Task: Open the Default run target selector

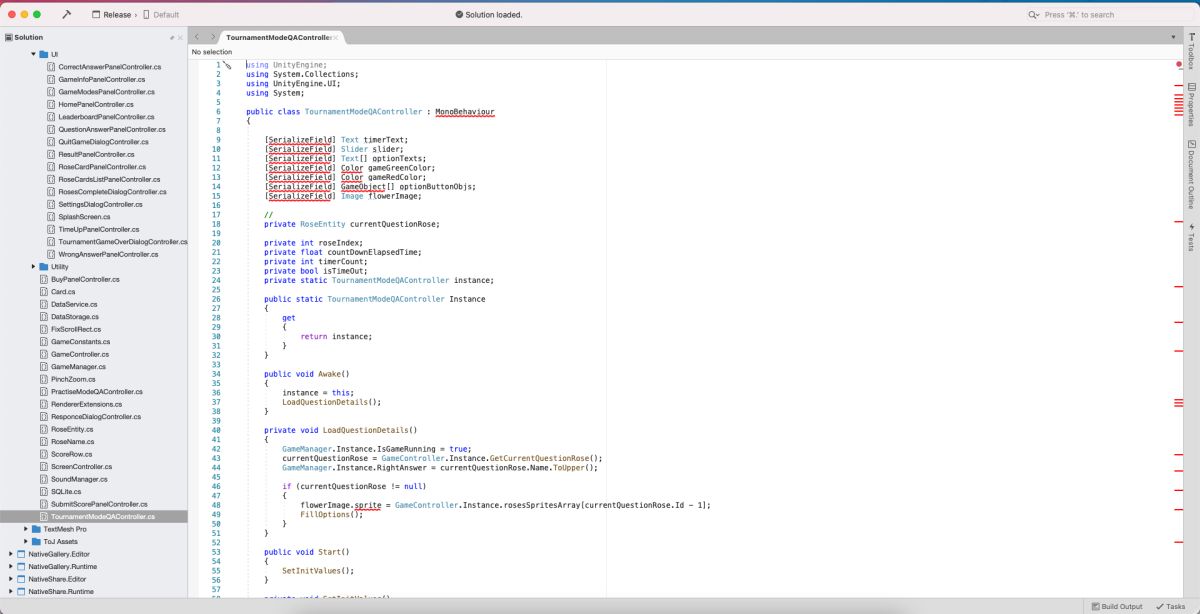Action: coord(162,15)
